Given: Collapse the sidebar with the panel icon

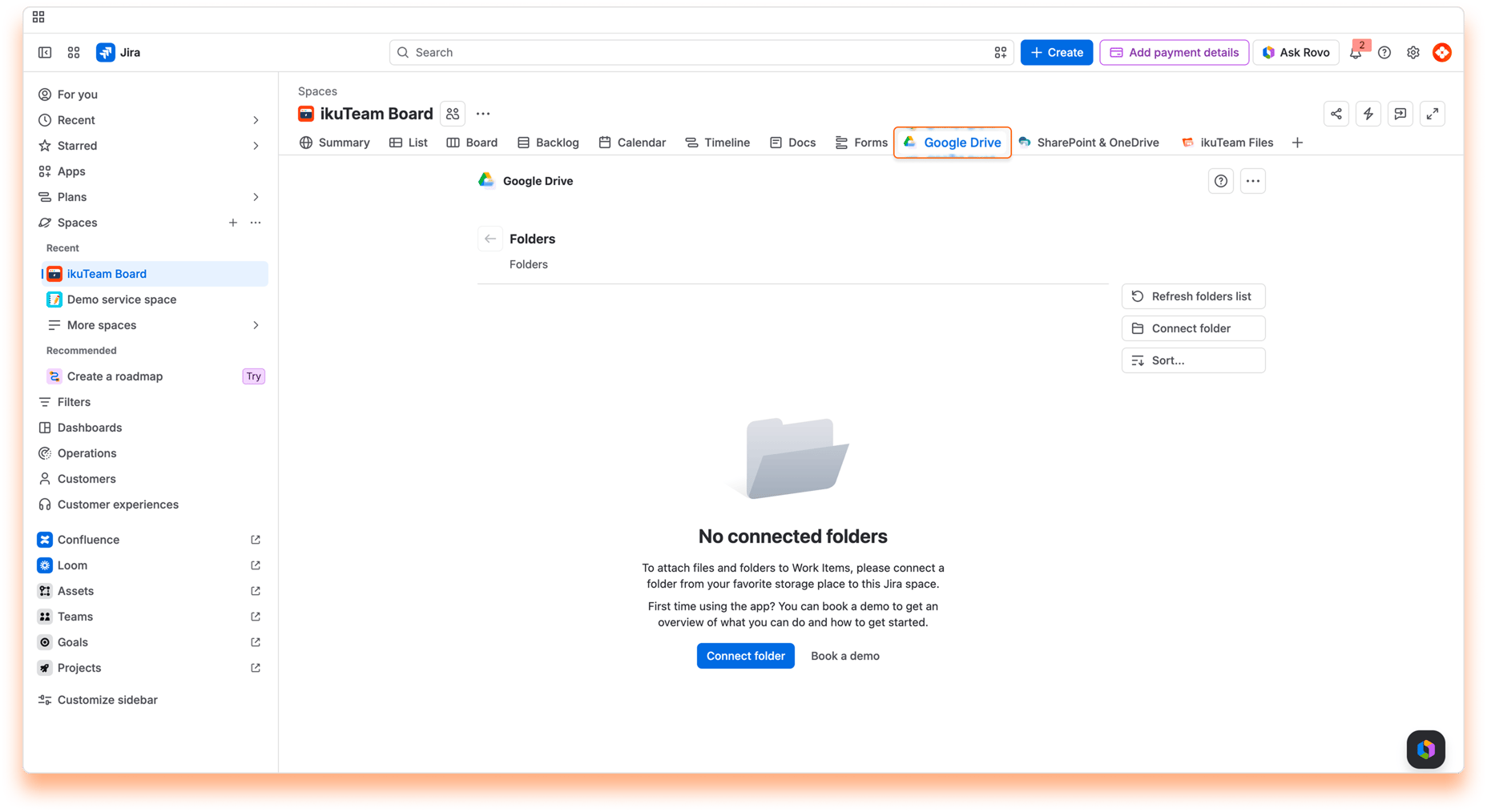Looking at the screenshot, I should pyautogui.click(x=45, y=52).
